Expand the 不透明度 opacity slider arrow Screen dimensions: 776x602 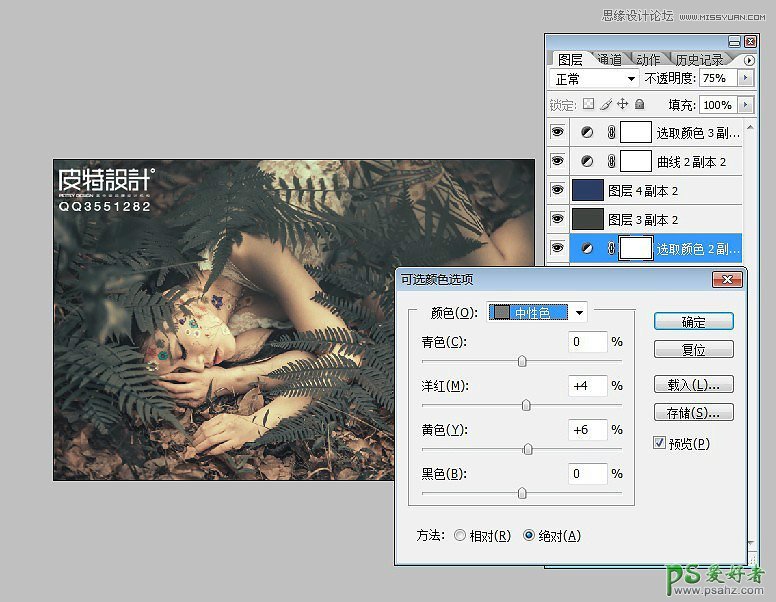click(744, 78)
